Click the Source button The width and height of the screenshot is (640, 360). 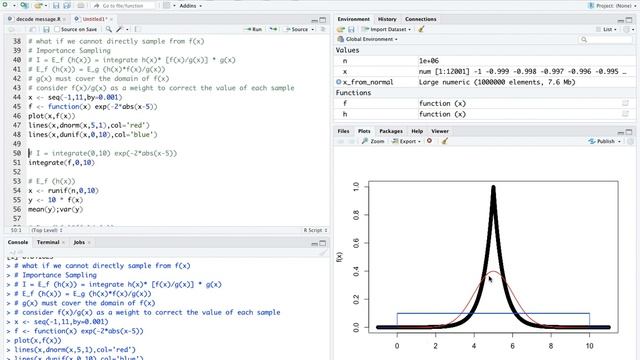coord(297,29)
